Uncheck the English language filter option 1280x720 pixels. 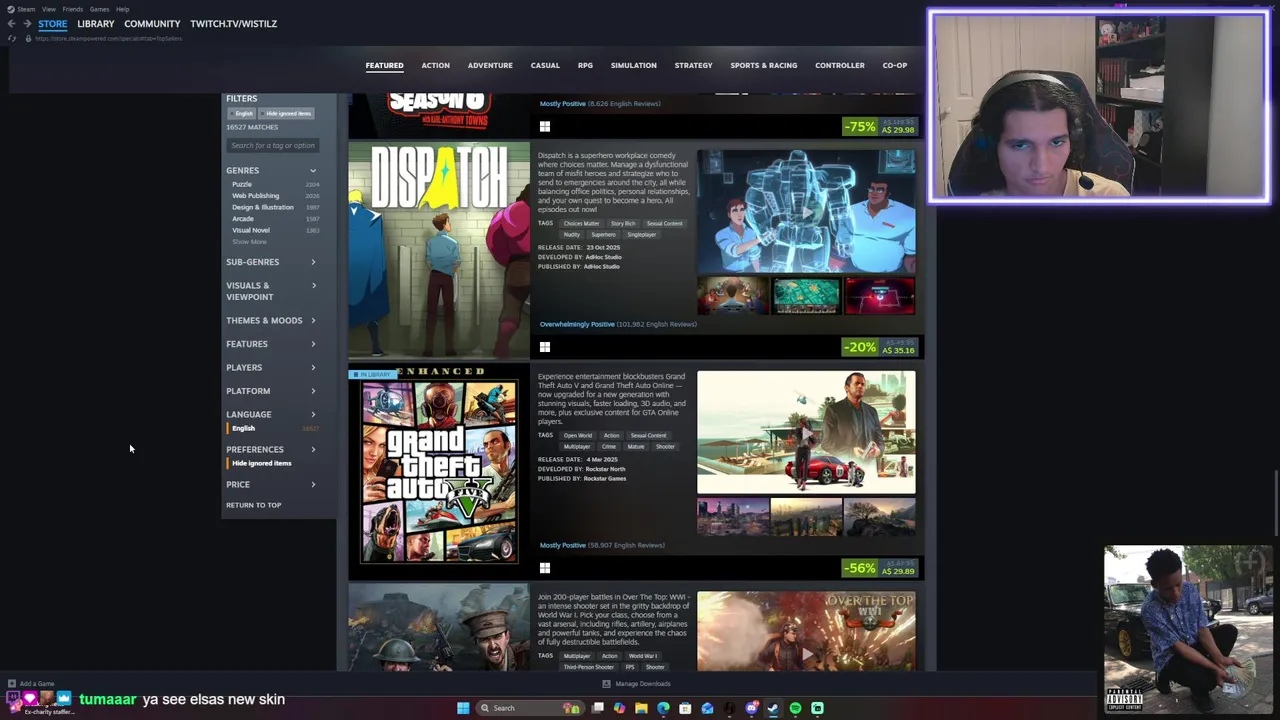coord(243,428)
